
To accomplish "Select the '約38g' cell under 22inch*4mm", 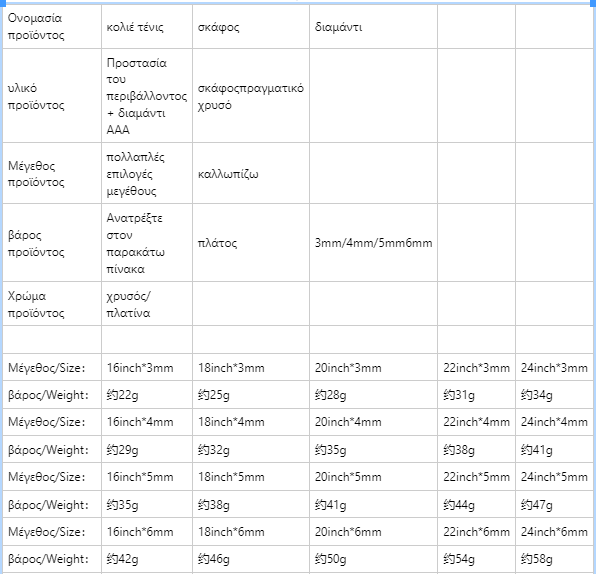I will (476, 450).
